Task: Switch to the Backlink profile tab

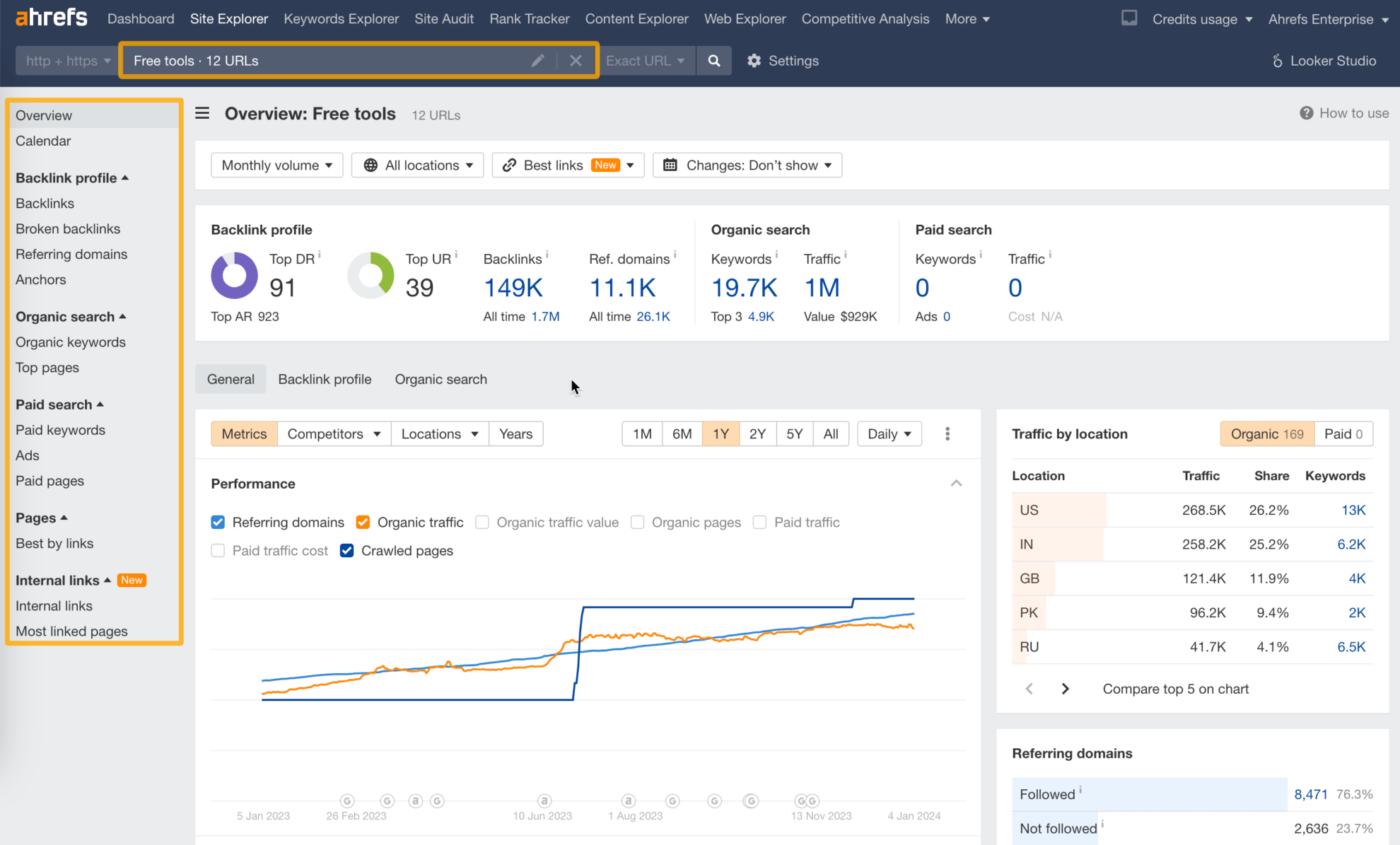Action: pyautogui.click(x=325, y=379)
